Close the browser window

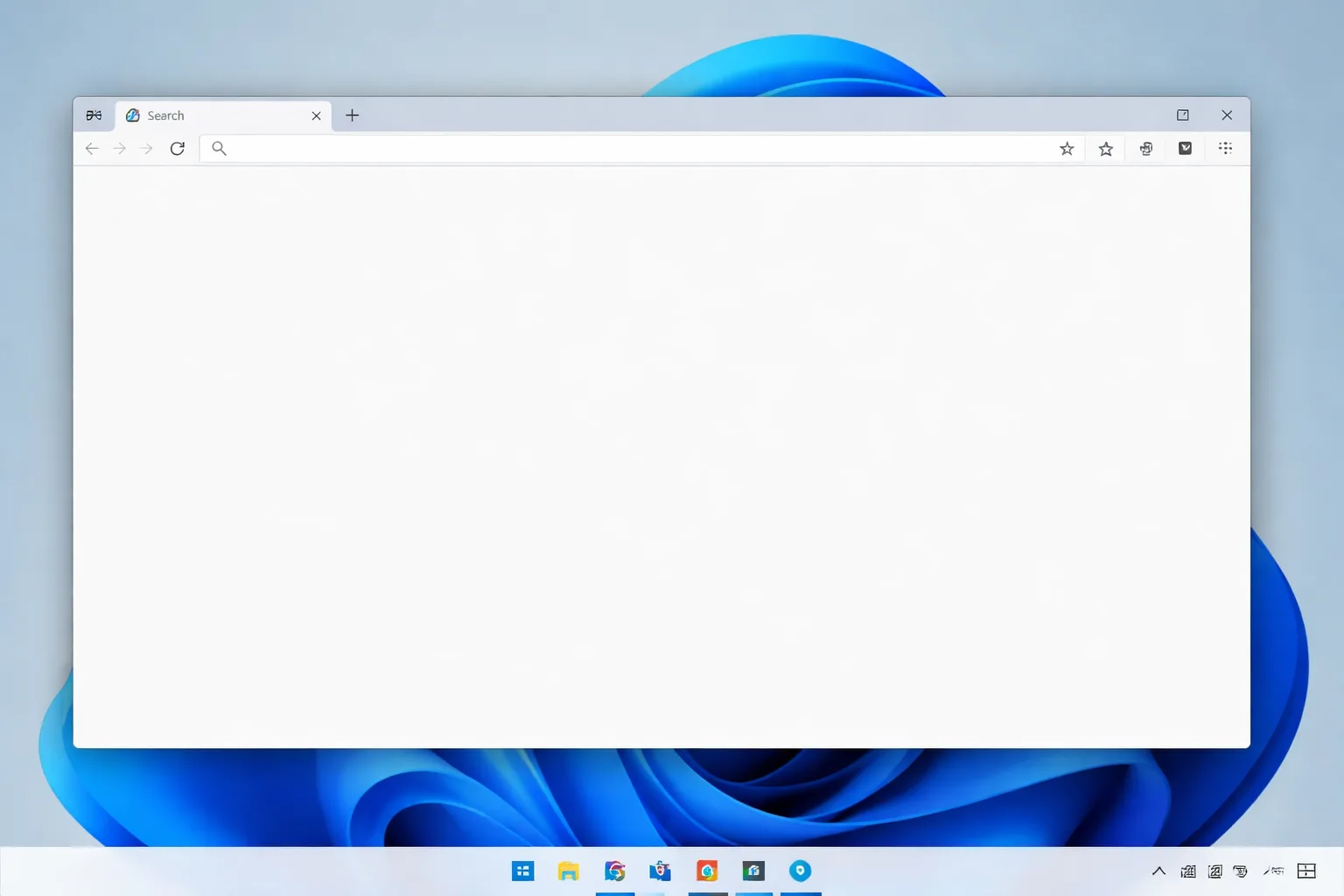pyautogui.click(x=1227, y=115)
